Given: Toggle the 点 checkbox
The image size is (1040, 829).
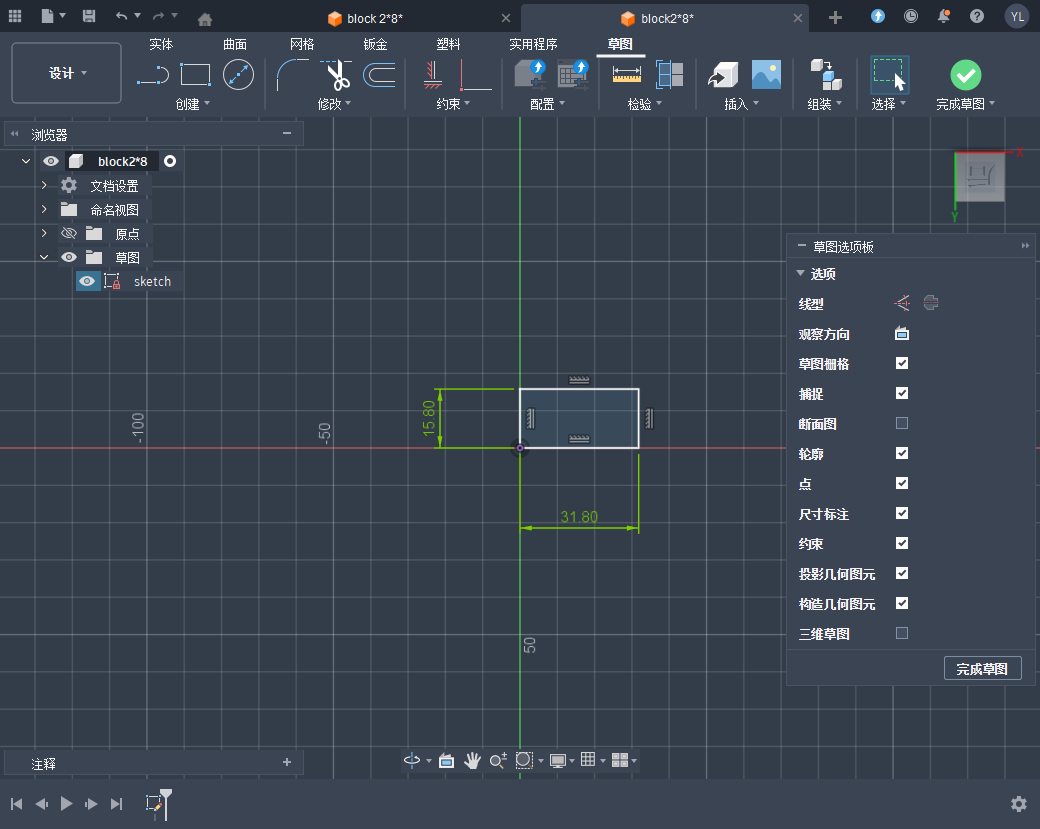Looking at the screenshot, I should tap(902, 483).
